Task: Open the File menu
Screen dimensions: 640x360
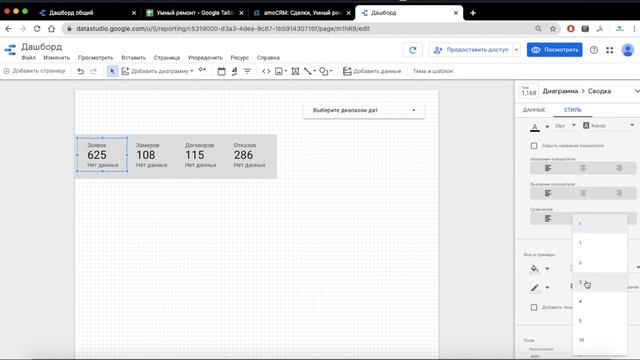Action: tap(29, 58)
